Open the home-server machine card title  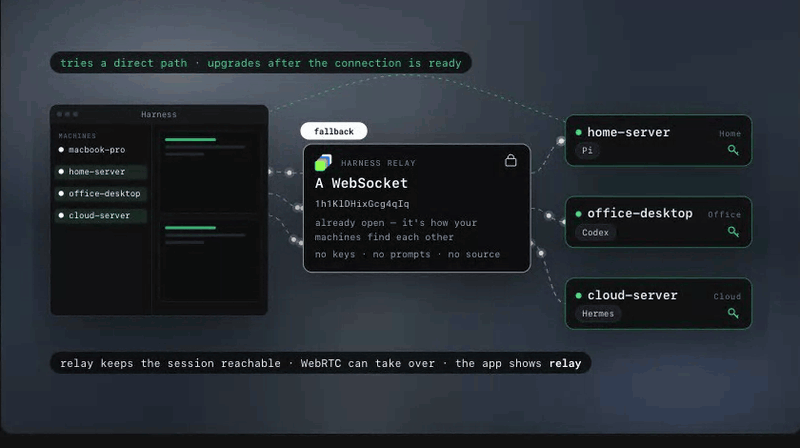click(628, 132)
